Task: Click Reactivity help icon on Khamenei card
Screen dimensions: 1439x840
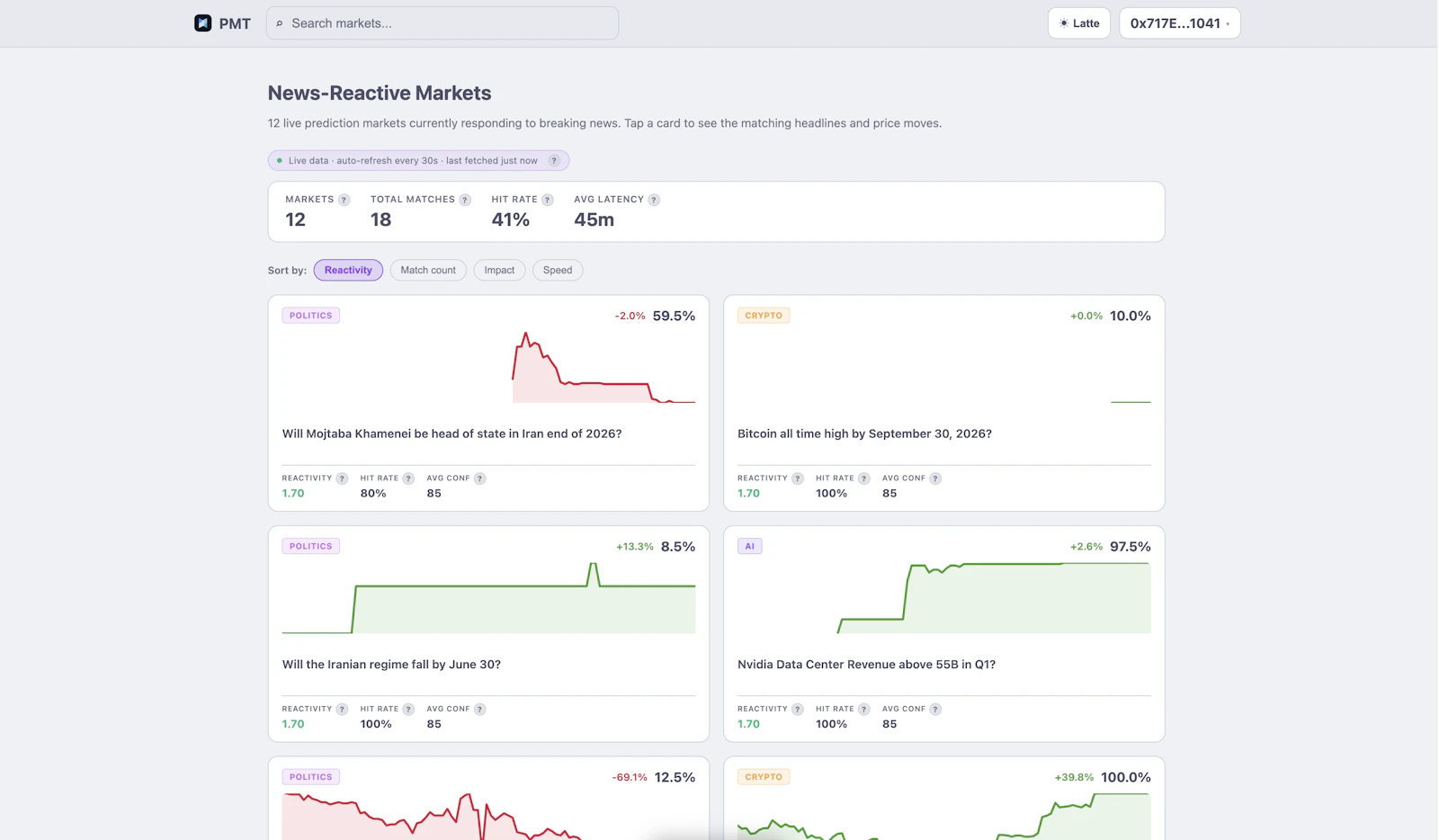Action: pos(342,478)
